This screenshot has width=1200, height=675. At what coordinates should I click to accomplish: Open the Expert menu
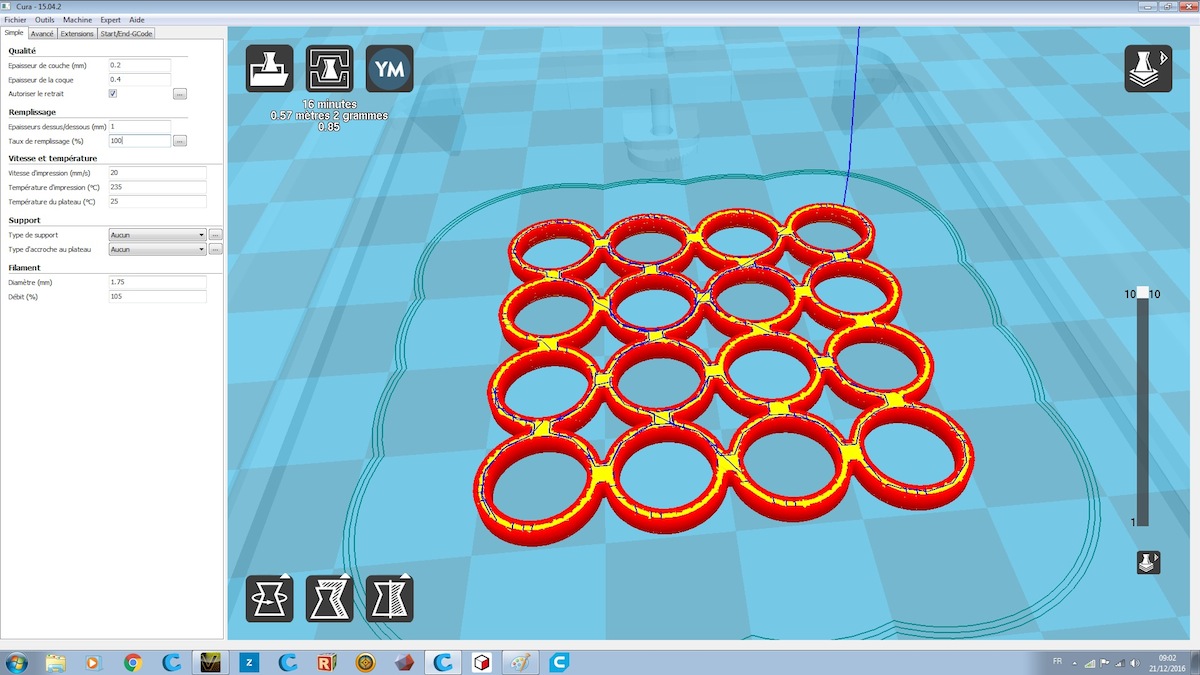point(110,20)
